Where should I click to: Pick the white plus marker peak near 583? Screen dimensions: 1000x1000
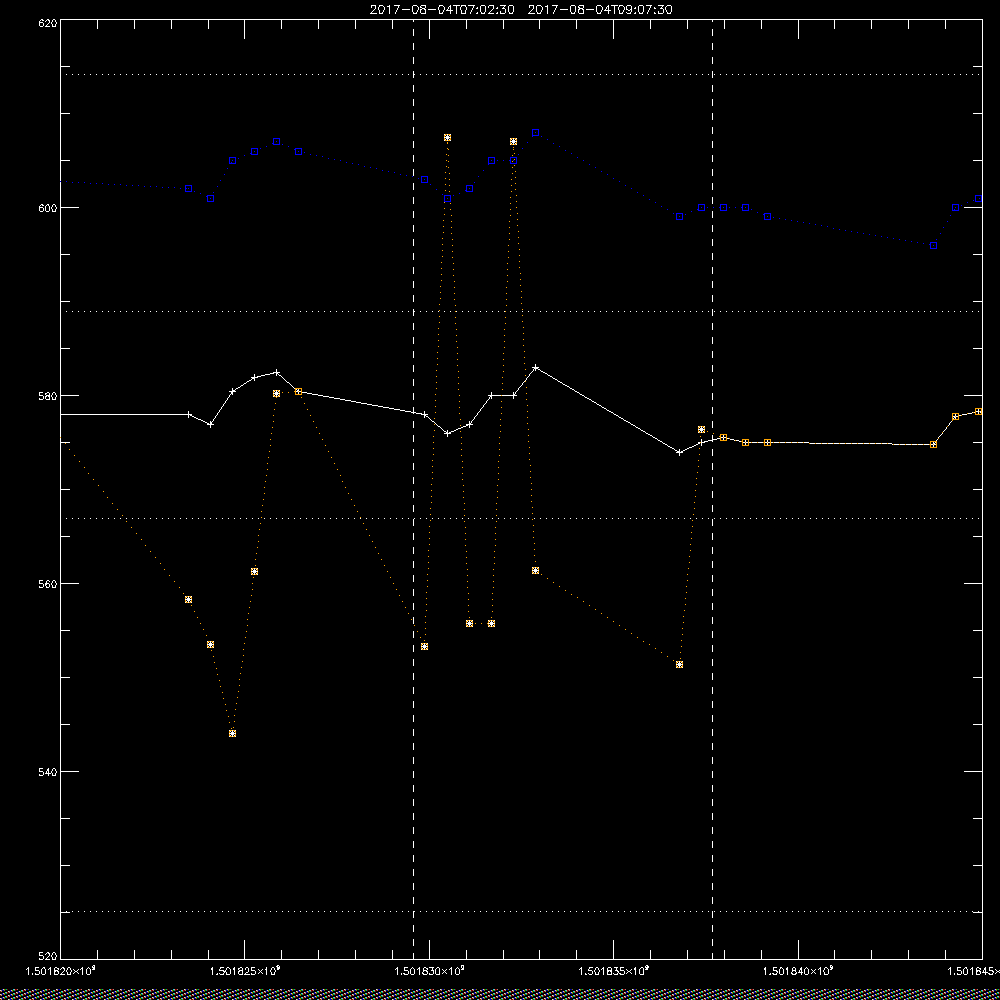tap(536, 367)
